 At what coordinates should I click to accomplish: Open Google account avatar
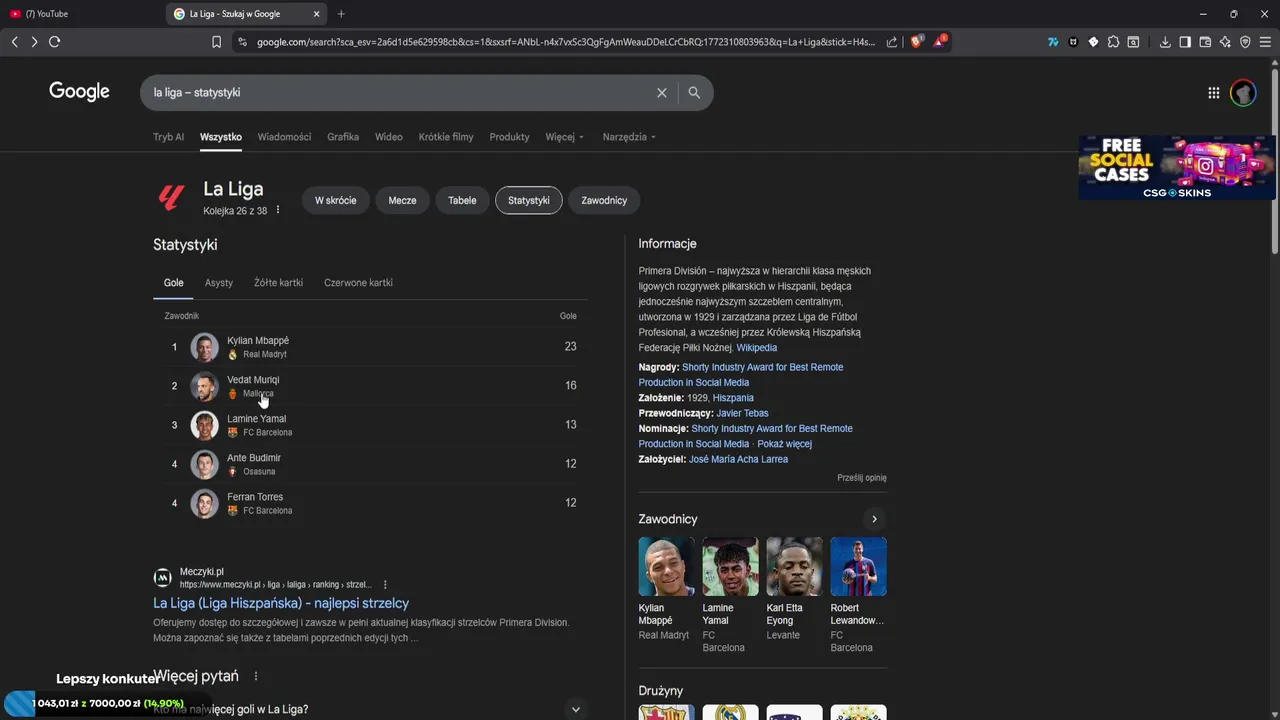pos(1243,92)
